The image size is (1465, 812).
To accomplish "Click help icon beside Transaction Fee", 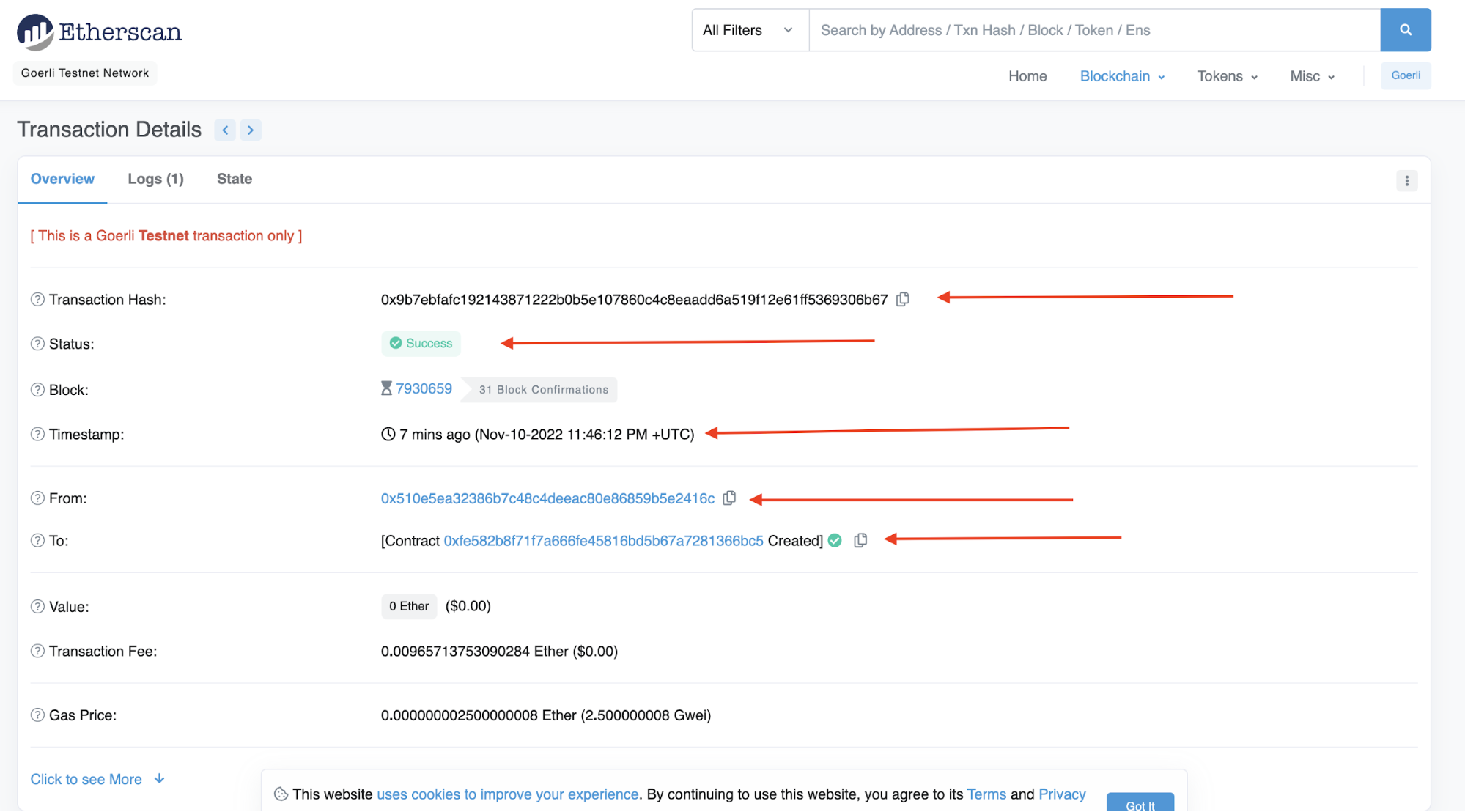I will point(37,651).
